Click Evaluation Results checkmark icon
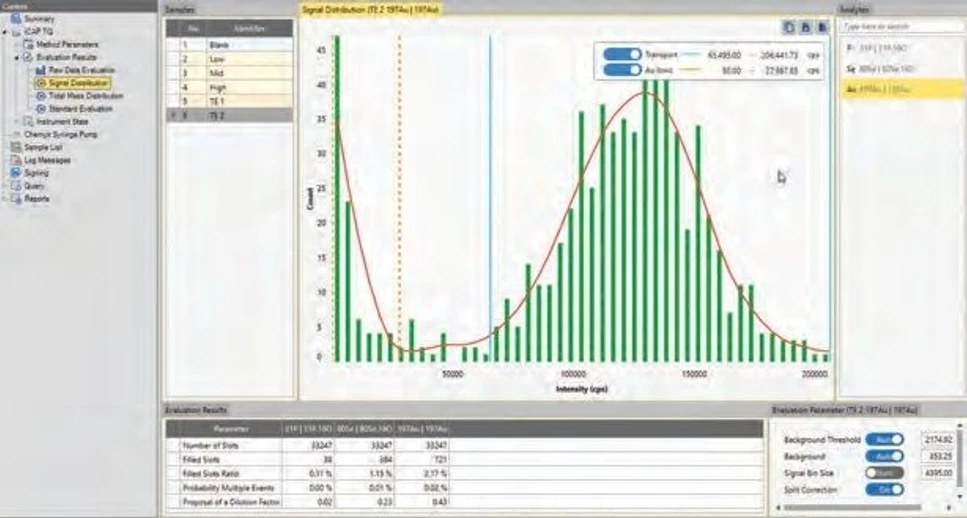967x518 pixels. coord(28,57)
